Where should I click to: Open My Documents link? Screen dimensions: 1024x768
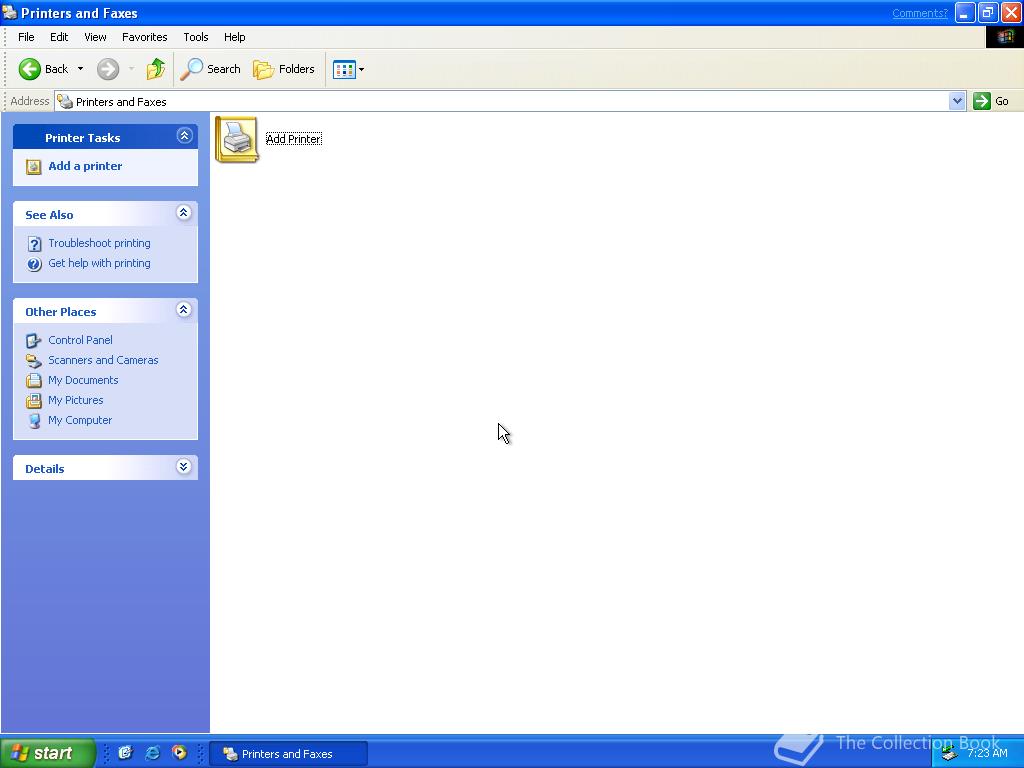(83, 380)
